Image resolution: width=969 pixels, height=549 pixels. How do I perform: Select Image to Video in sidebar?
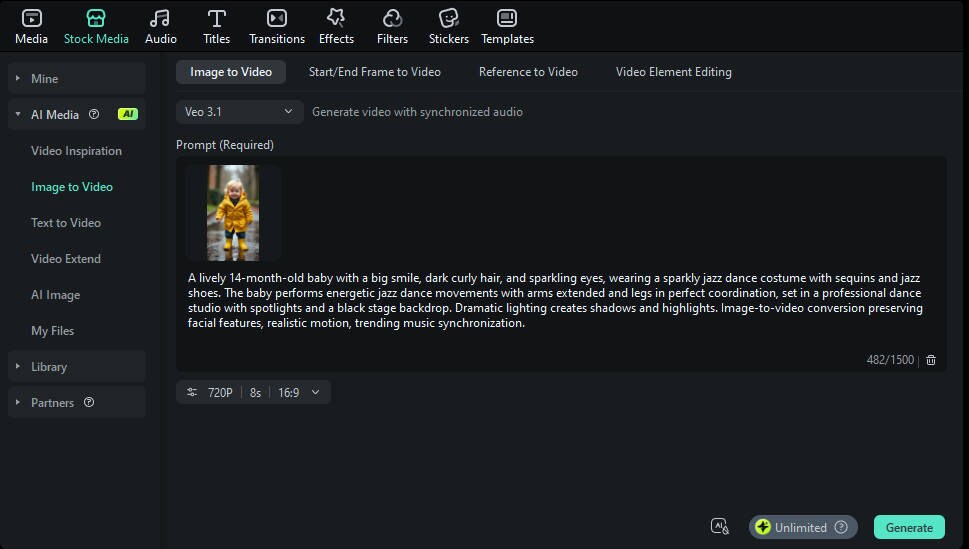click(x=72, y=187)
